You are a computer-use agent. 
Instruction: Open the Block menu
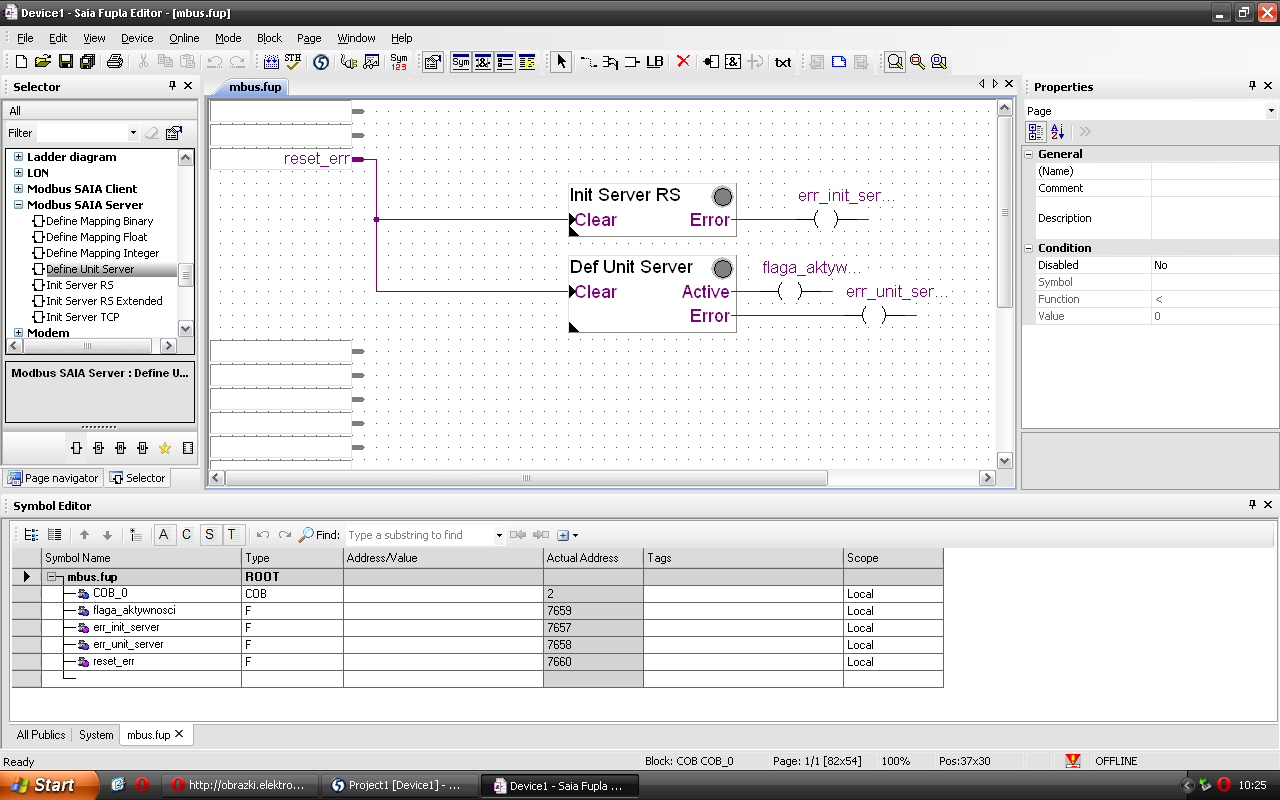270,38
